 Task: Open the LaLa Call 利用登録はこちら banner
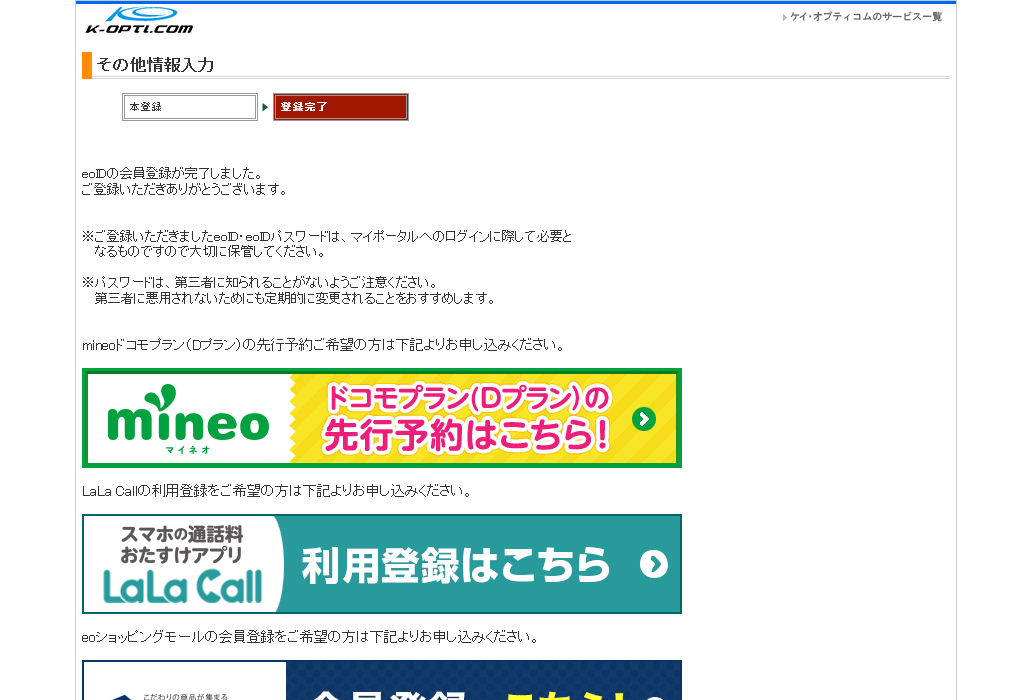(x=382, y=564)
